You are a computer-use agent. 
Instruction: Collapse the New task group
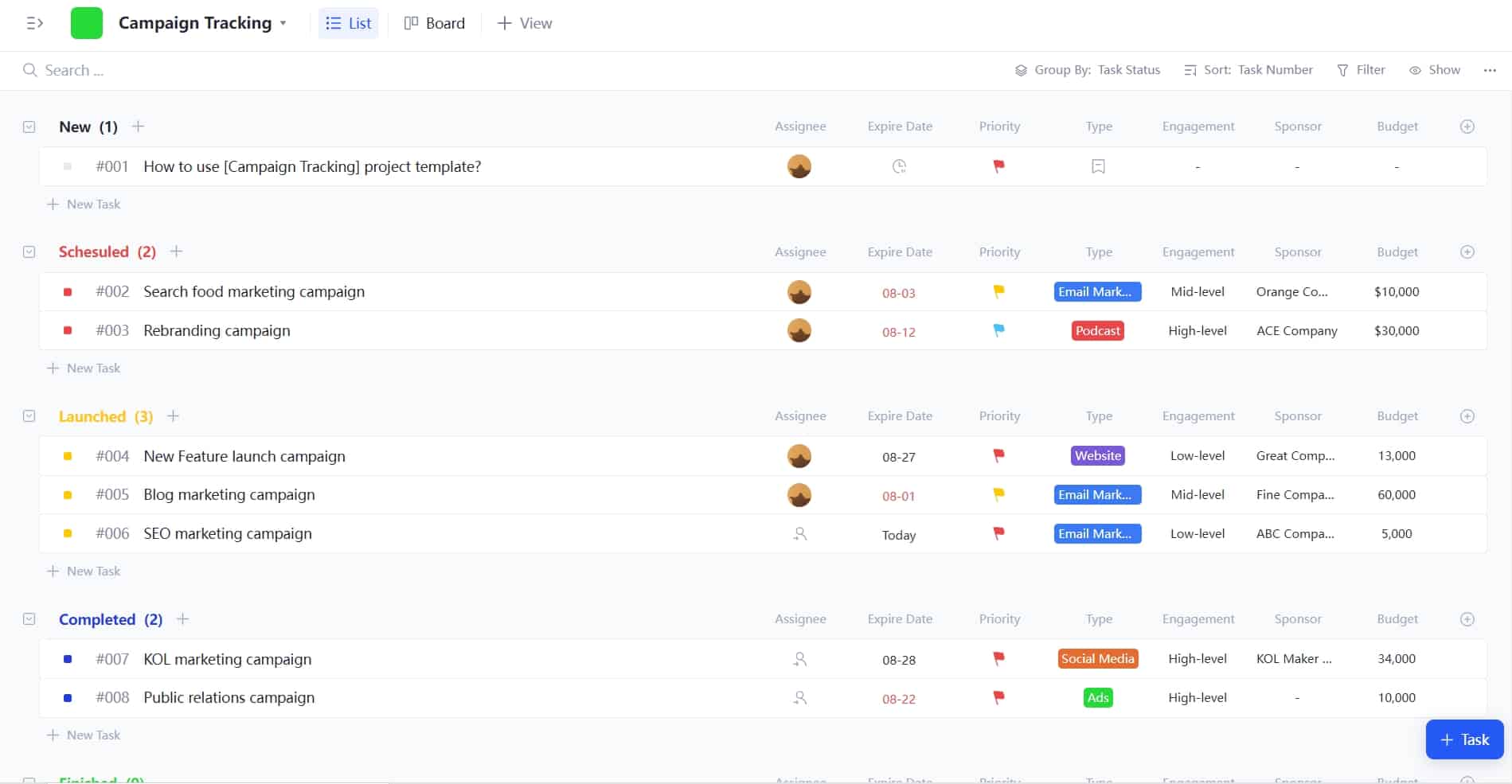pos(29,127)
